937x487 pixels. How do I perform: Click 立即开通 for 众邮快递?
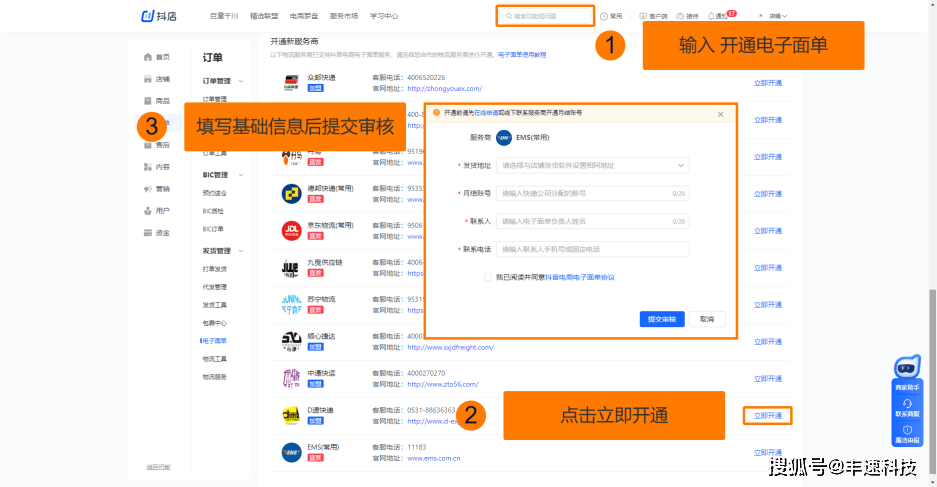(767, 83)
